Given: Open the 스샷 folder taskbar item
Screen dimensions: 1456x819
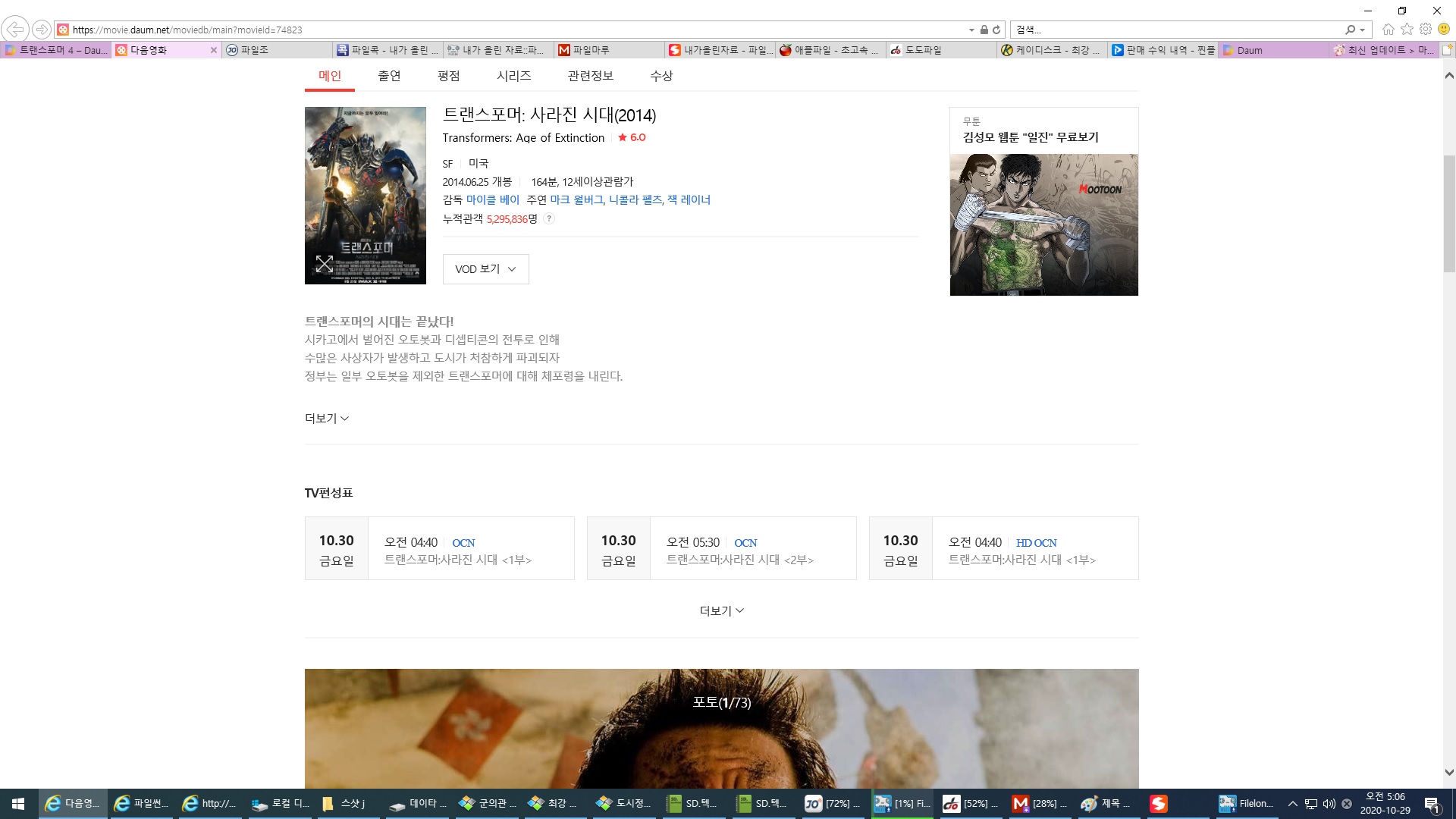Looking at the screenshot, I should click(349, 803).
